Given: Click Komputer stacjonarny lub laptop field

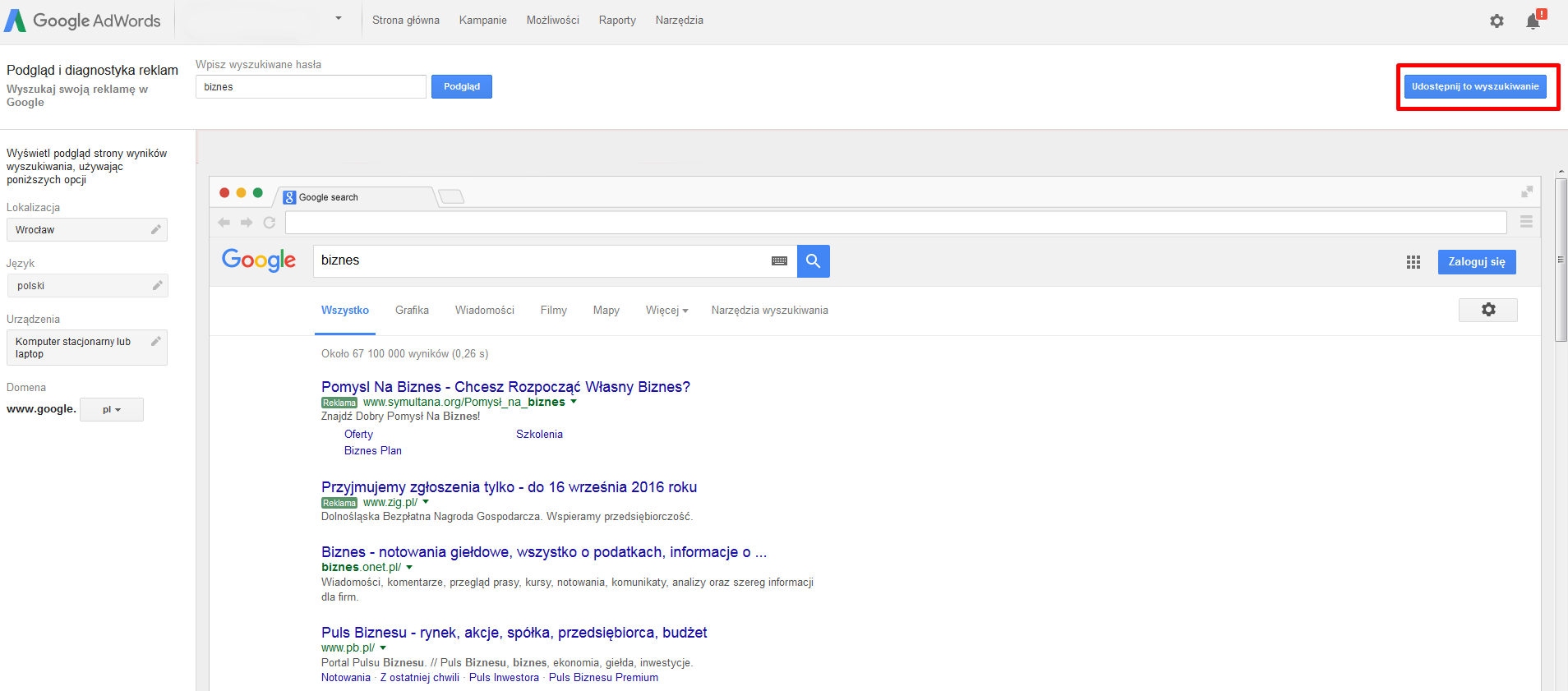Looking at the screenshot, I should point(87,348).
